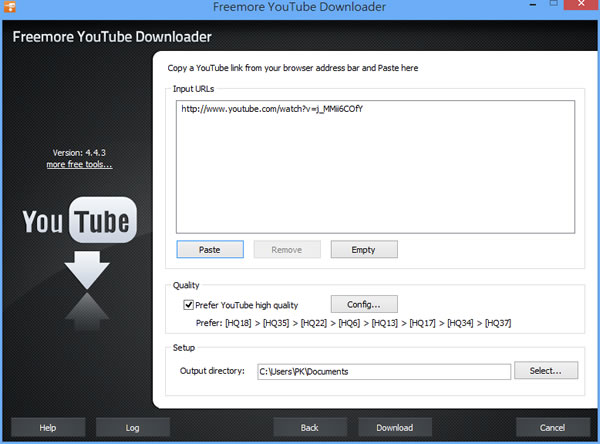Start the Download

395,428
